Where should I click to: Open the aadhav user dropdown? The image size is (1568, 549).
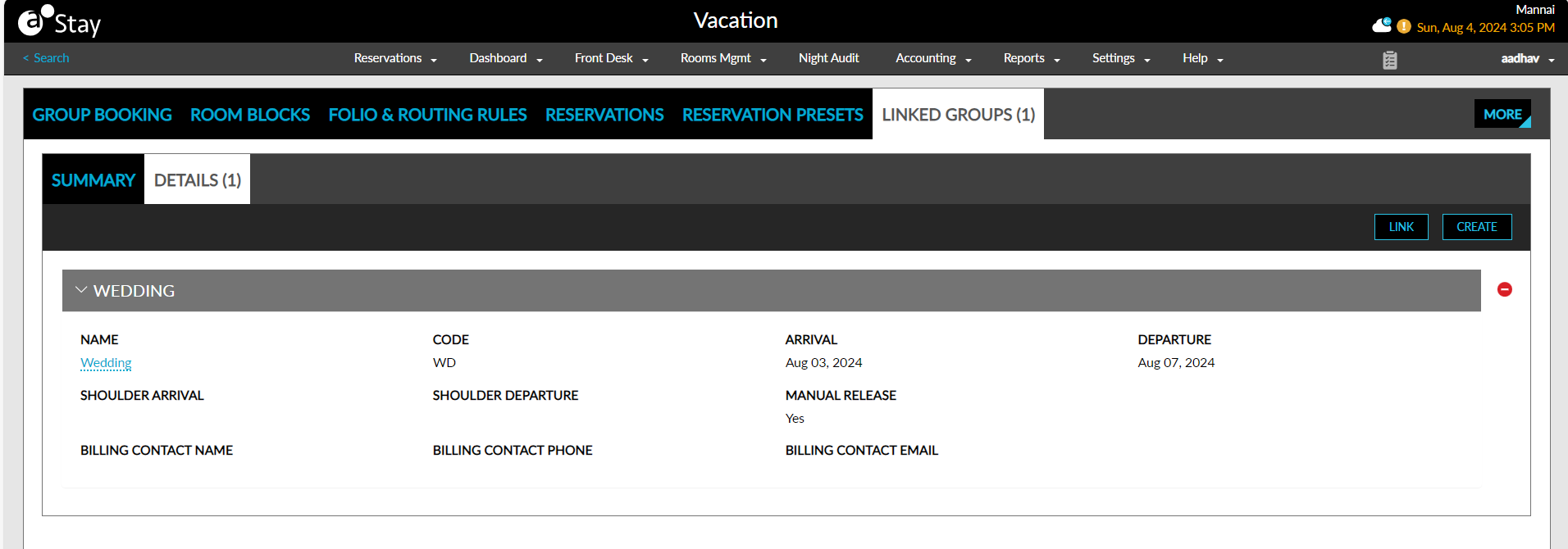1528,59
